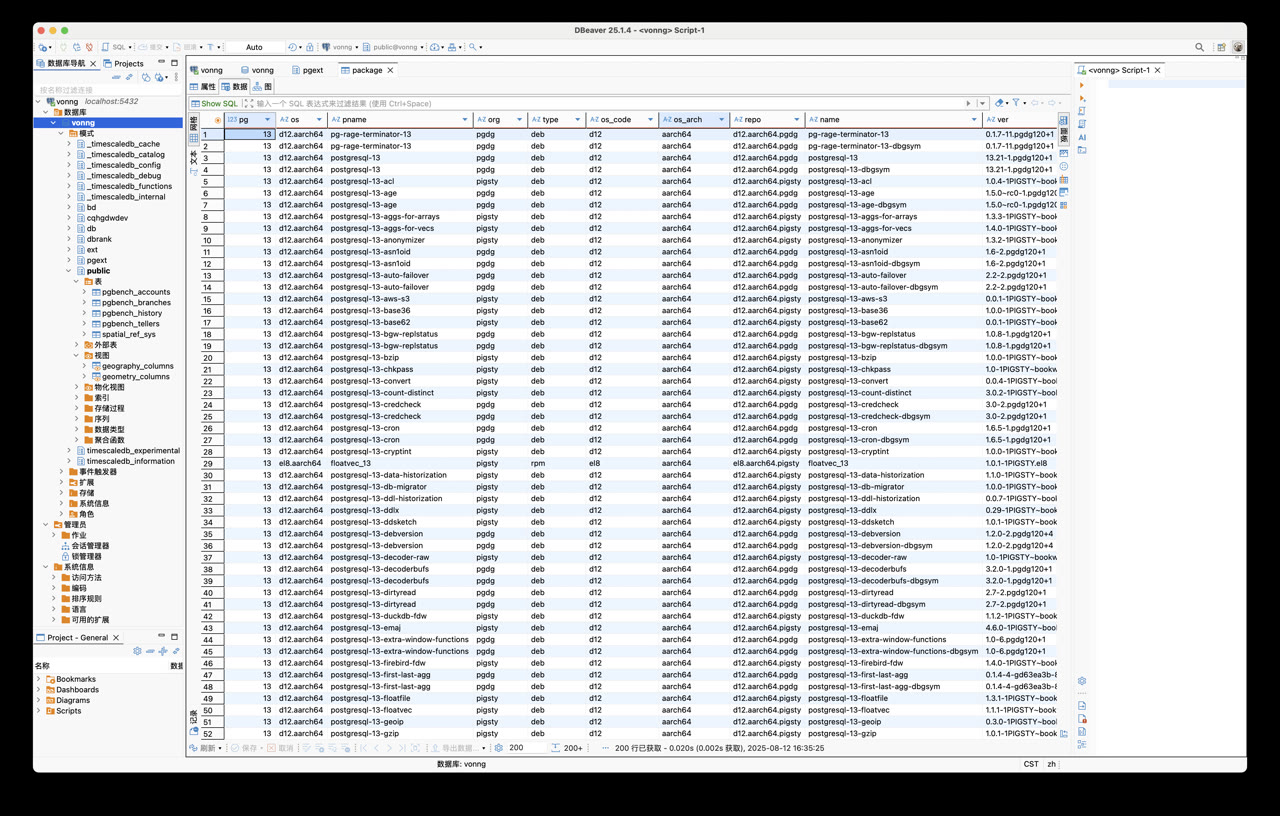1280x816 pixels.
Task: Open the filter history dropdown arrow
Action: [x=983, y=103]
